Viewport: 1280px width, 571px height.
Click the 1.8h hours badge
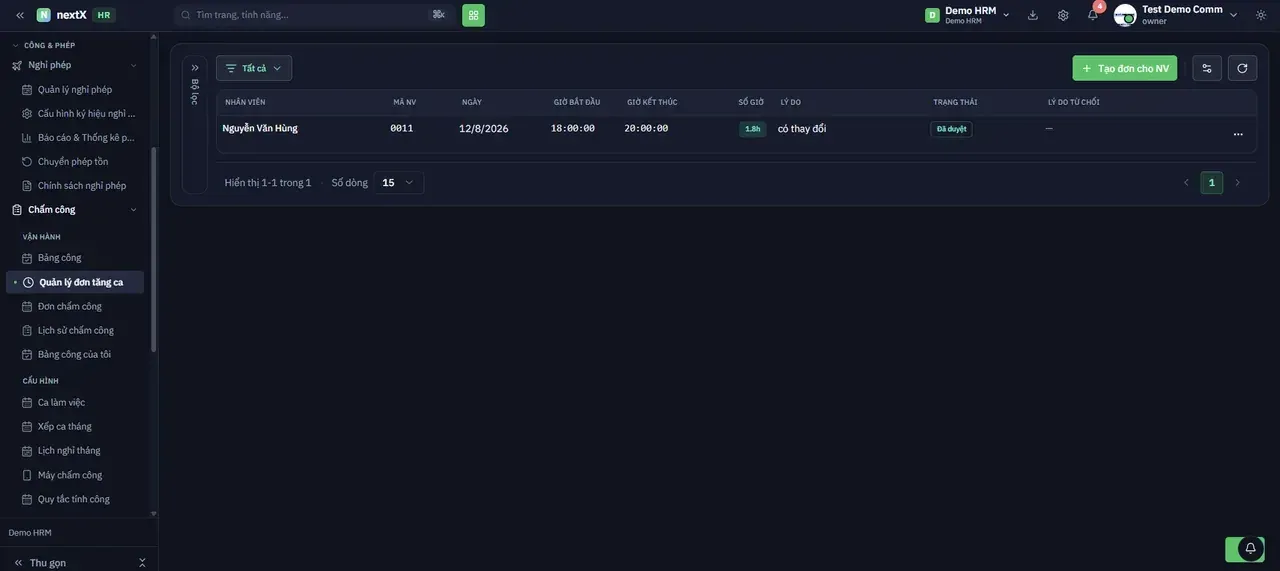click(752, 129)
